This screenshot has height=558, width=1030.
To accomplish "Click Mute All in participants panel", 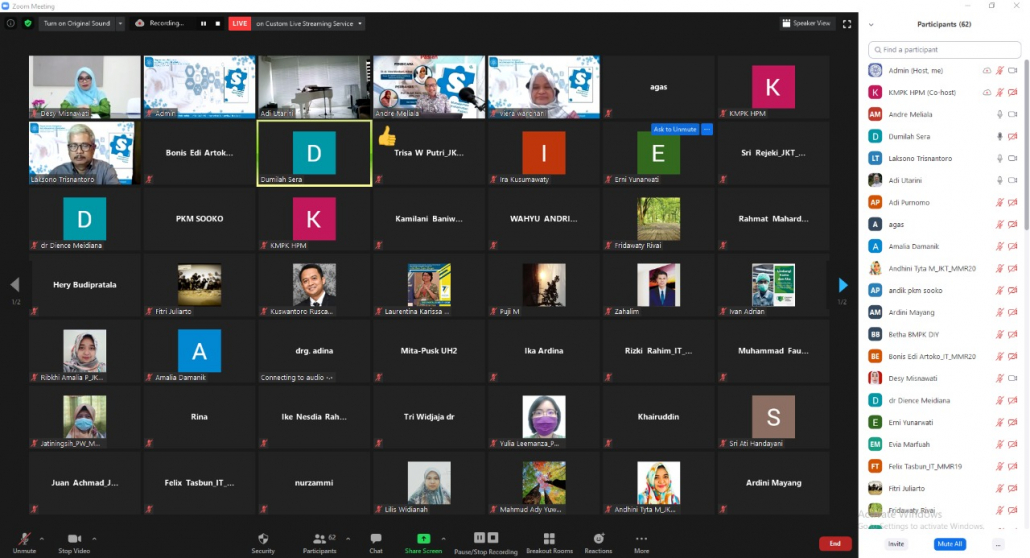I will [x=949, y=544].
